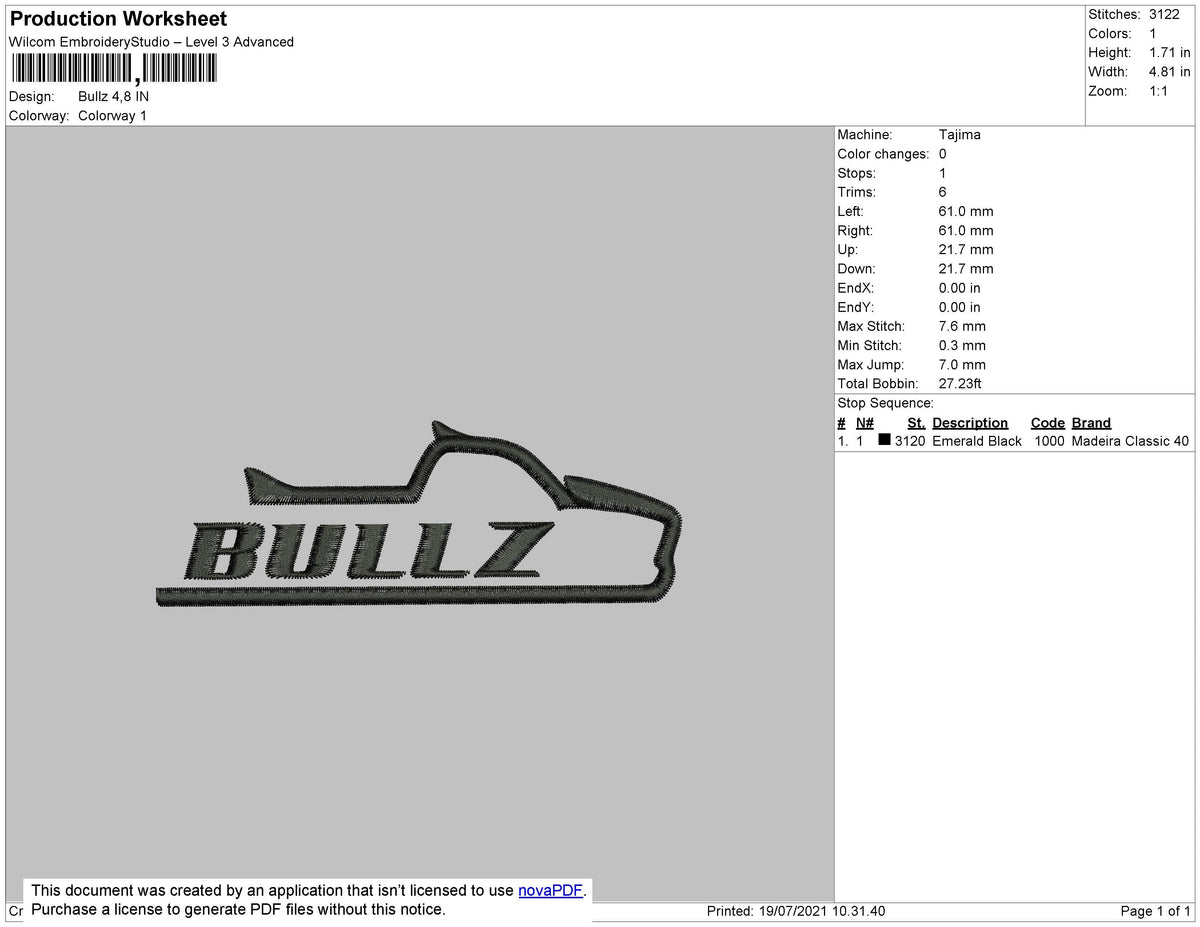
Task: Select the Max Jump value 7.0 mm
Action: click(962, 365)
